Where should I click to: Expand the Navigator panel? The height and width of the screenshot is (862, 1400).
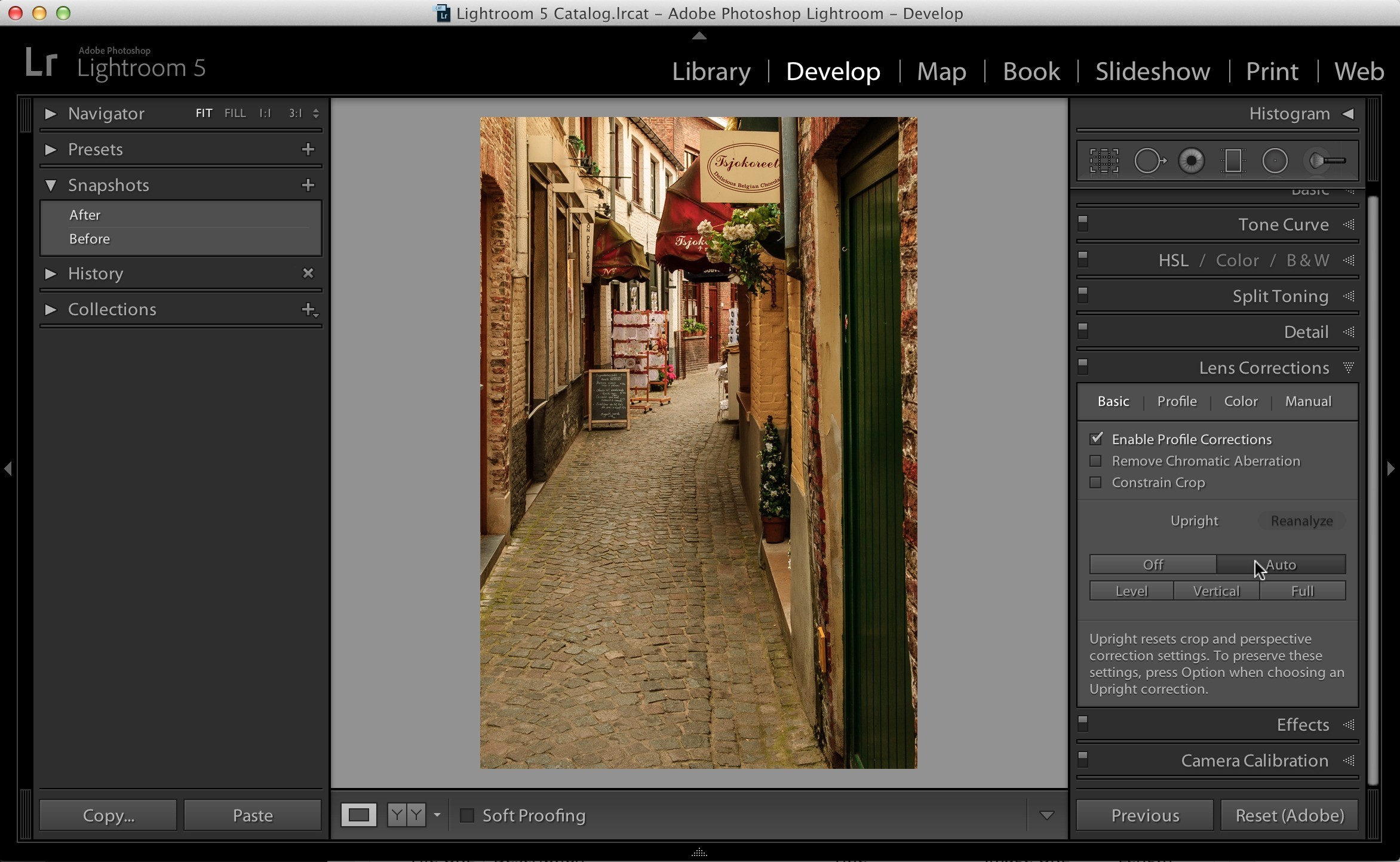pos(50,113)
